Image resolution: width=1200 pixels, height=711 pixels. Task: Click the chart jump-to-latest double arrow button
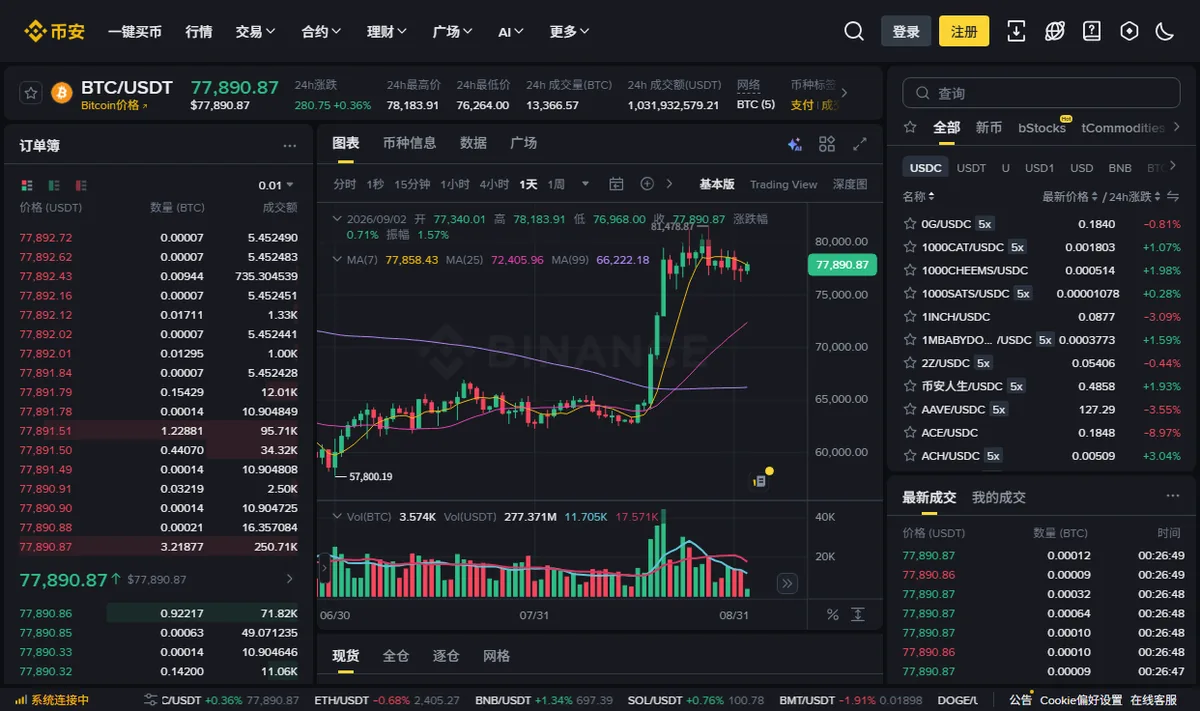[787, 583]
